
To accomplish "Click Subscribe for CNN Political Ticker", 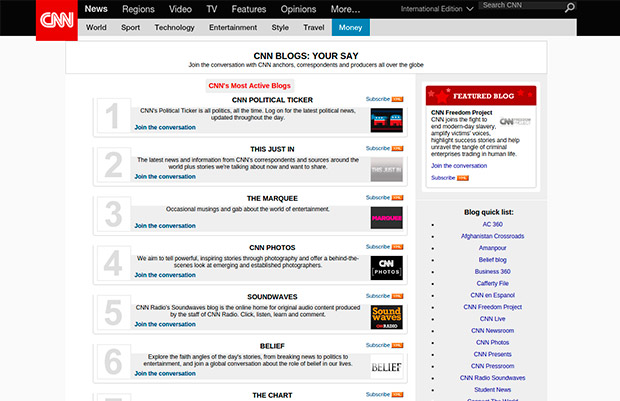I will (x=378, y=99).
